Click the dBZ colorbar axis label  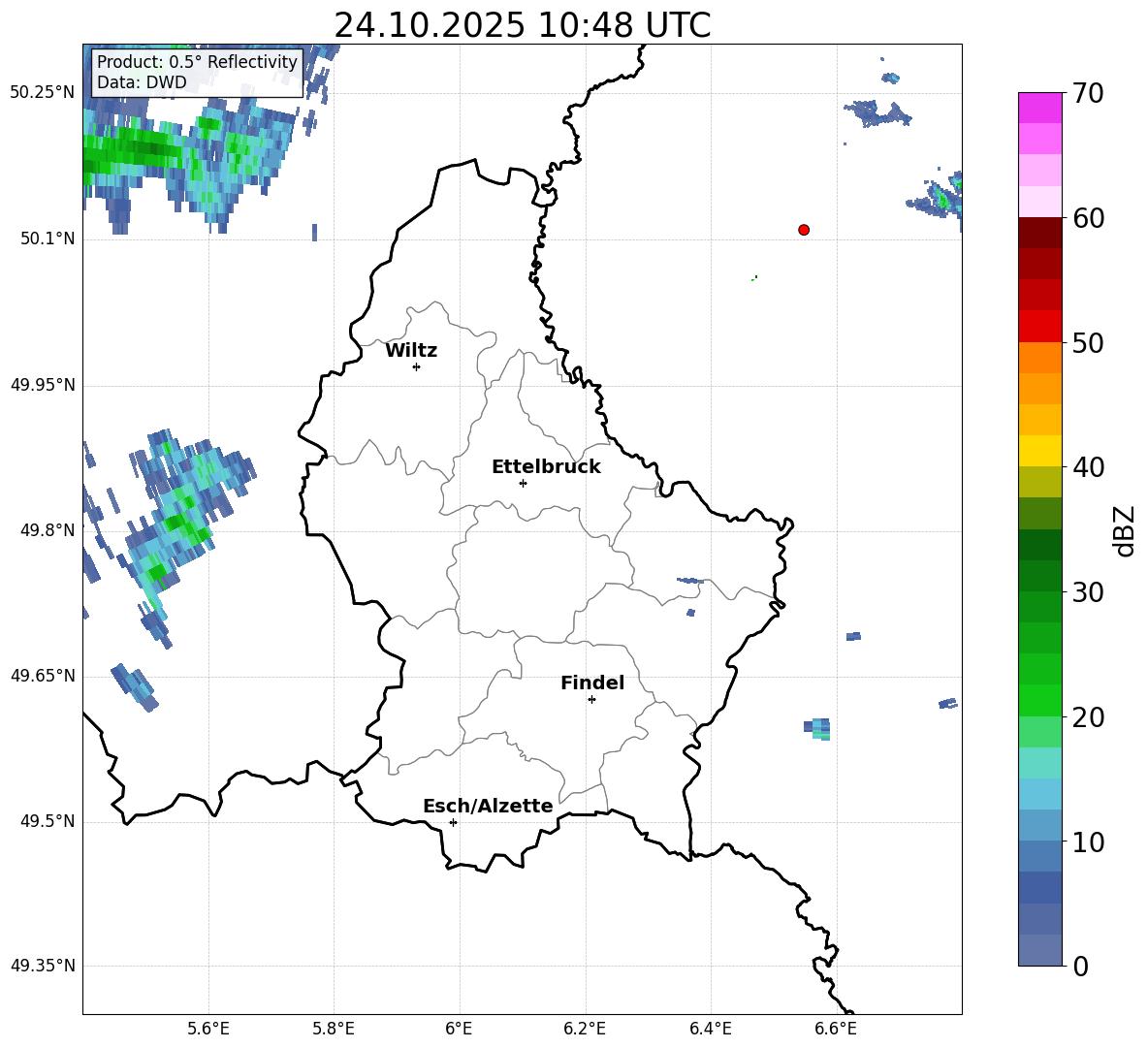[1123, 530]
